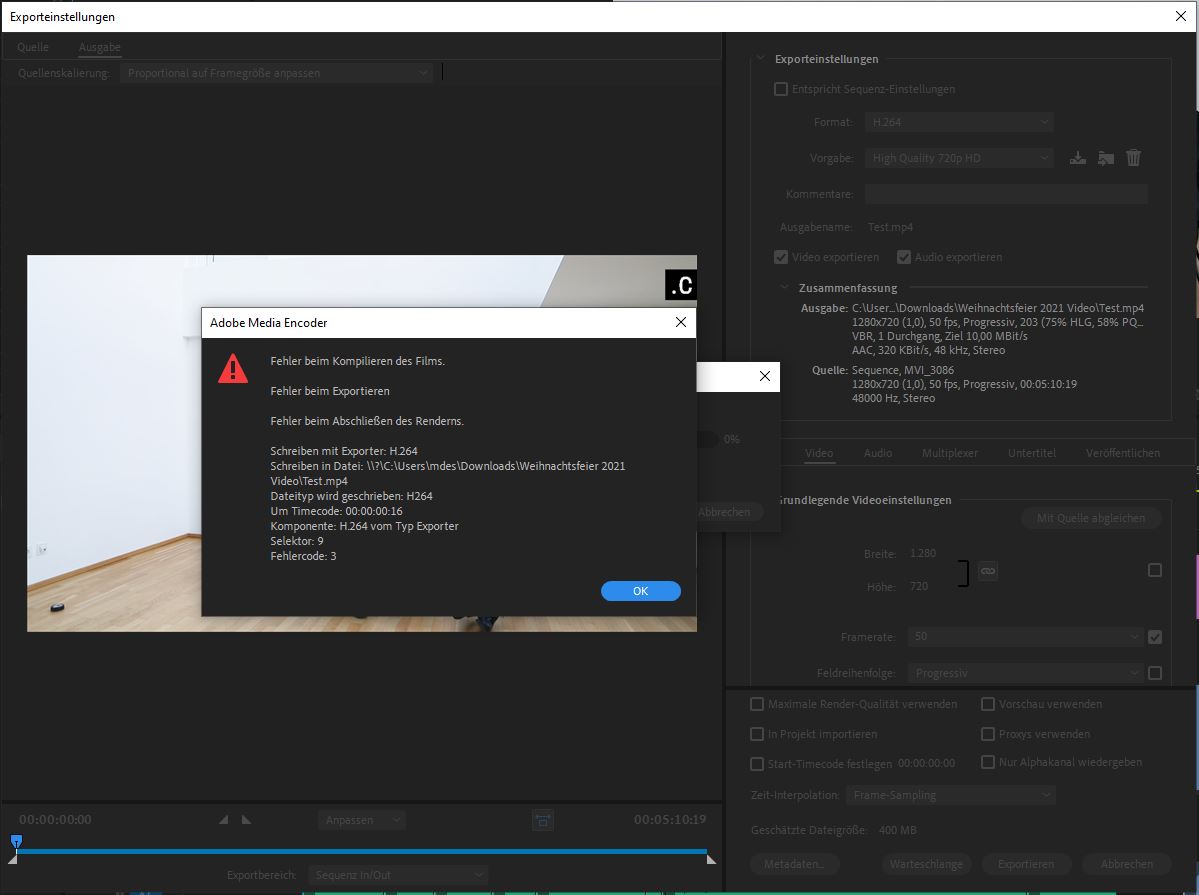Click the red warning icon in the error dialog
Image resolution: width=1199 pixels, height=895 pixels.
233,368
